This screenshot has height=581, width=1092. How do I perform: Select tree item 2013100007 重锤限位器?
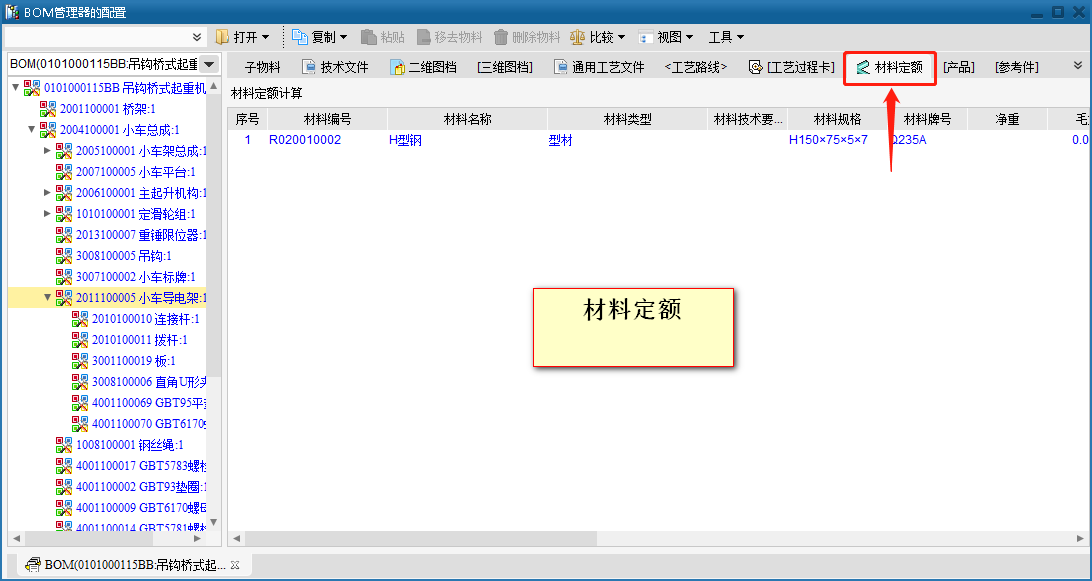[x=141, y=235]
